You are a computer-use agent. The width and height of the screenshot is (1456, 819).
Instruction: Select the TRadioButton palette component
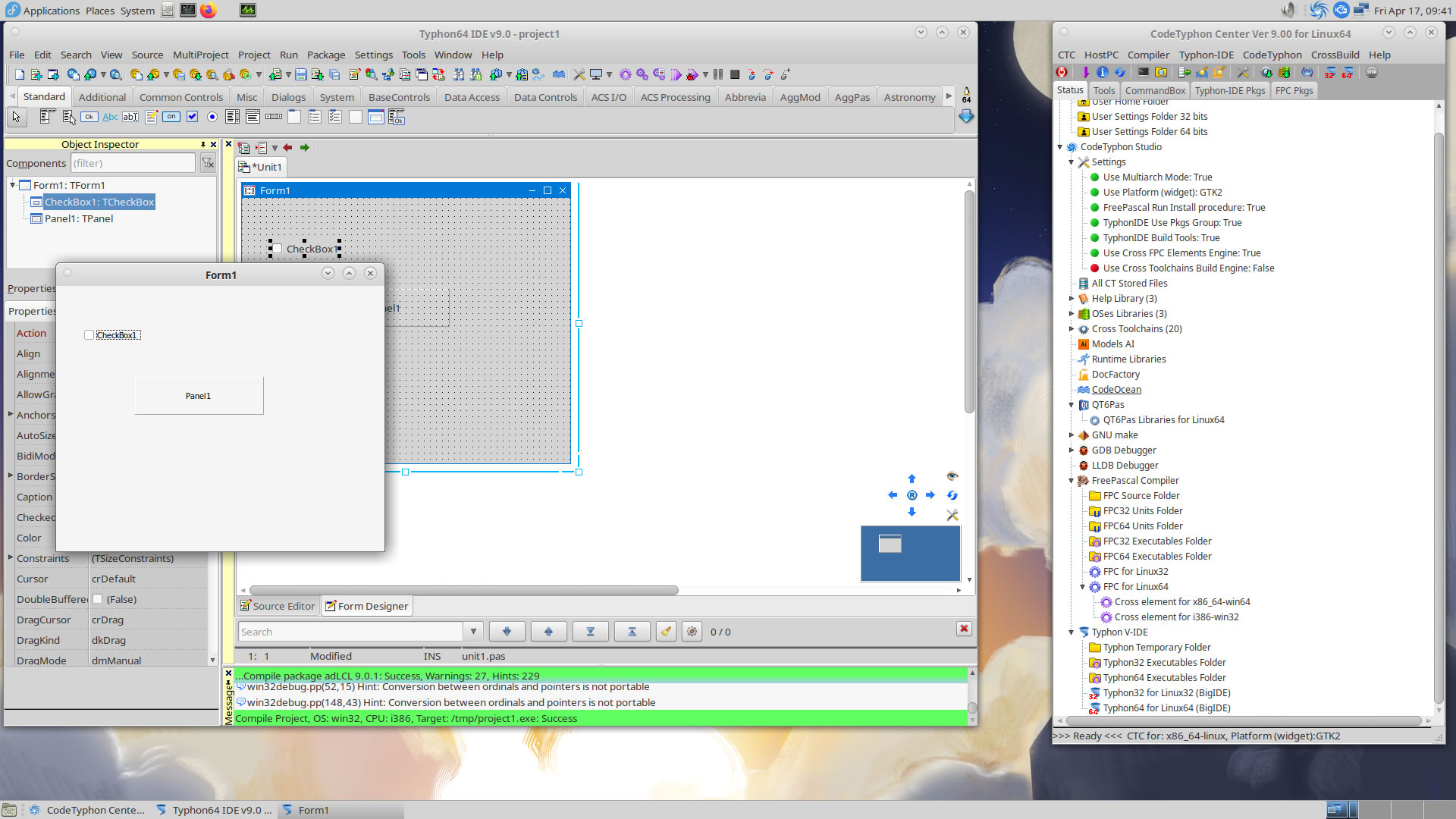(x=212, y=117)
